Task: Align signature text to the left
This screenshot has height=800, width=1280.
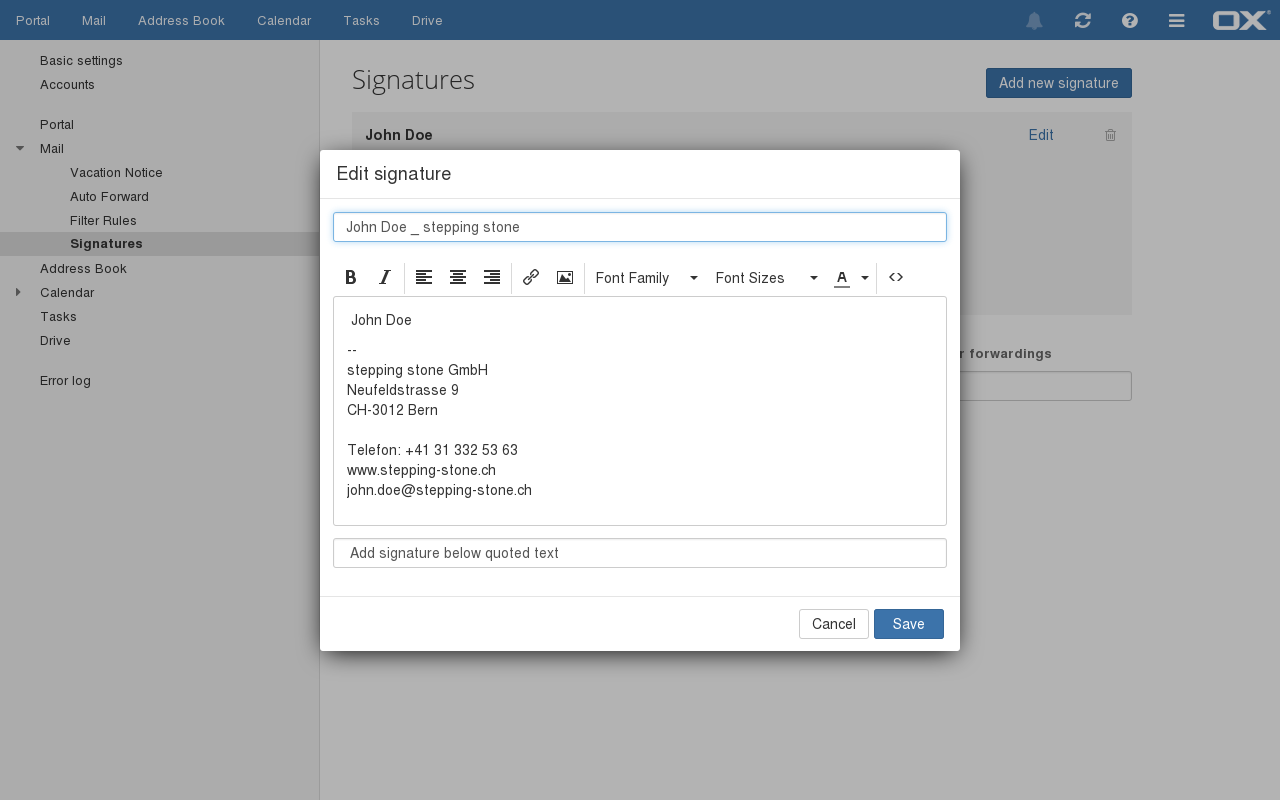Action: coord(424,278)
